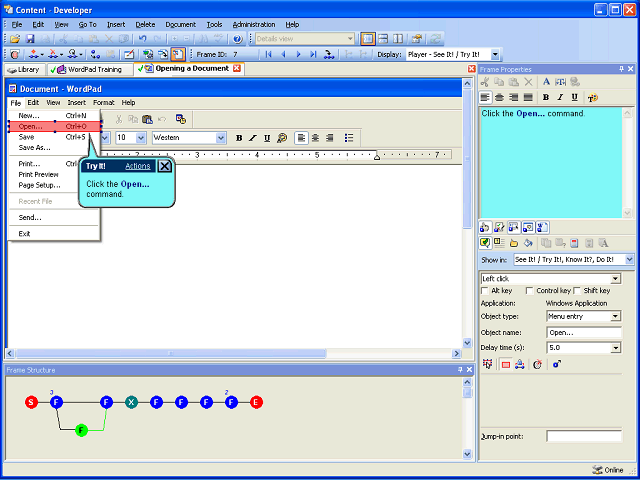The image size is (640, 480).
Task: Justify text in Frame Properties
Action: pyautogui.click(x=528, y=97)
